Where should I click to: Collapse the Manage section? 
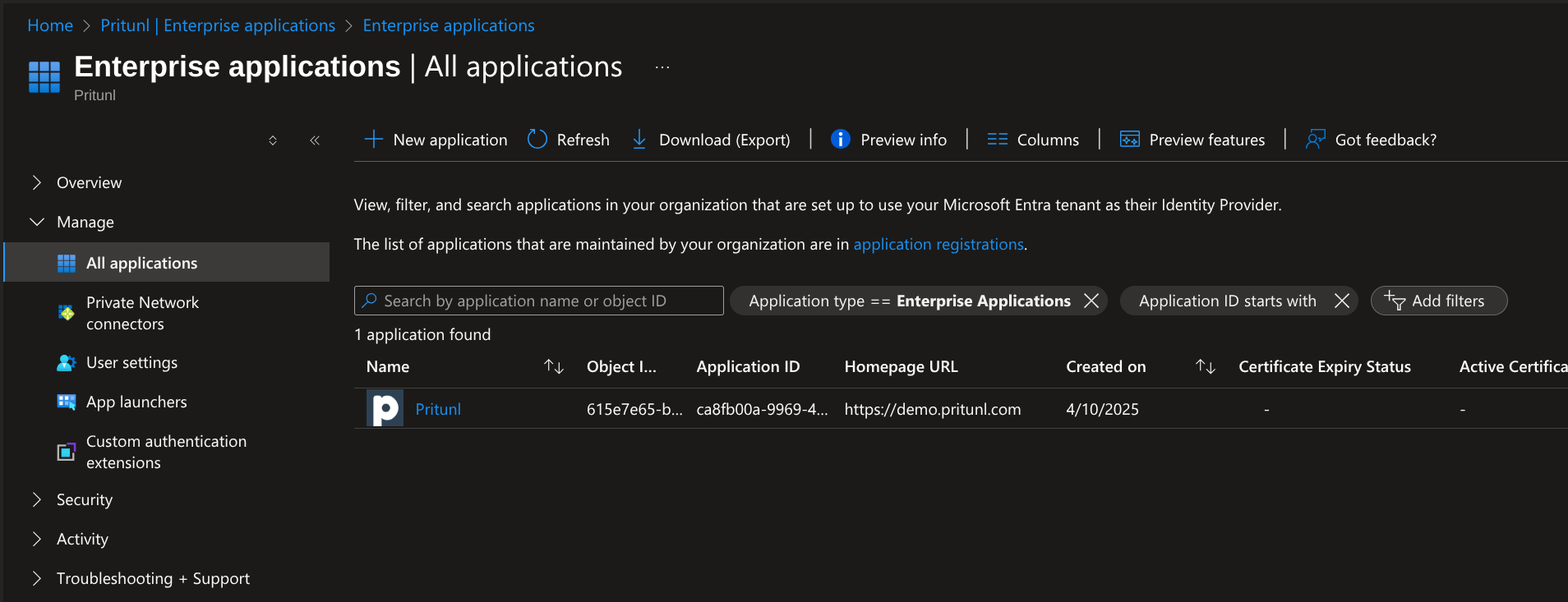pyautogui.click(x=37, y=222)
